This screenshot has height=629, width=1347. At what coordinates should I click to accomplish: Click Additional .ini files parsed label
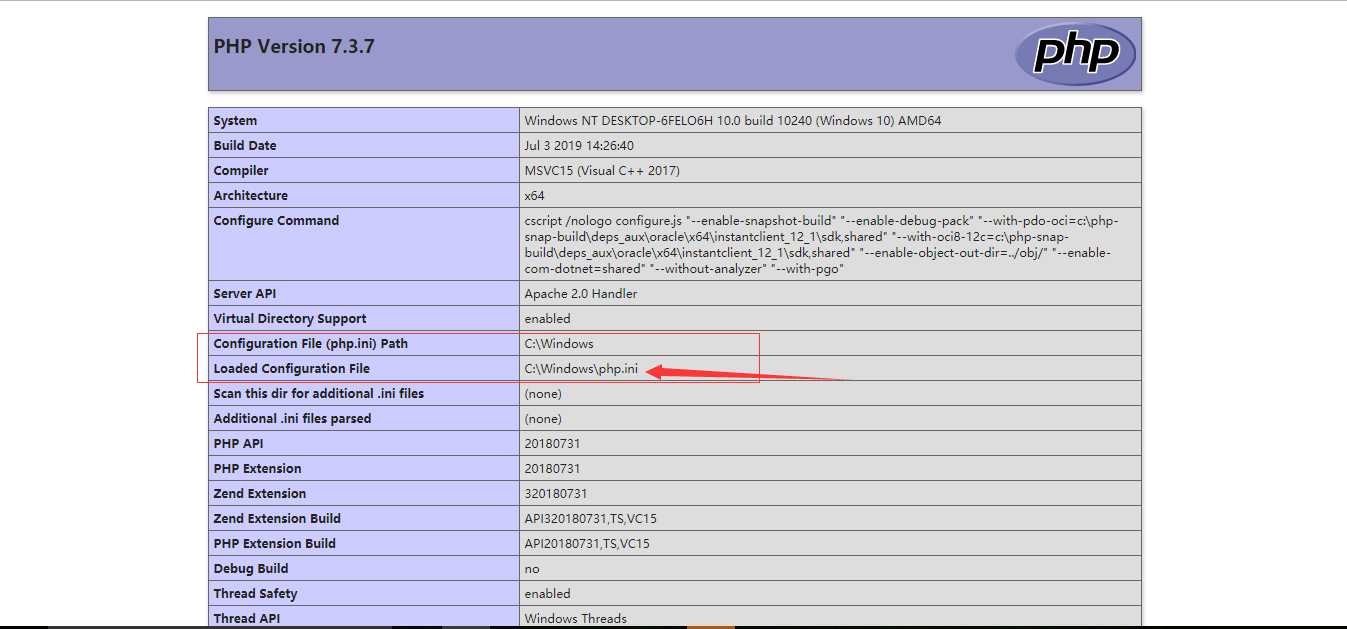coord(292,419)
